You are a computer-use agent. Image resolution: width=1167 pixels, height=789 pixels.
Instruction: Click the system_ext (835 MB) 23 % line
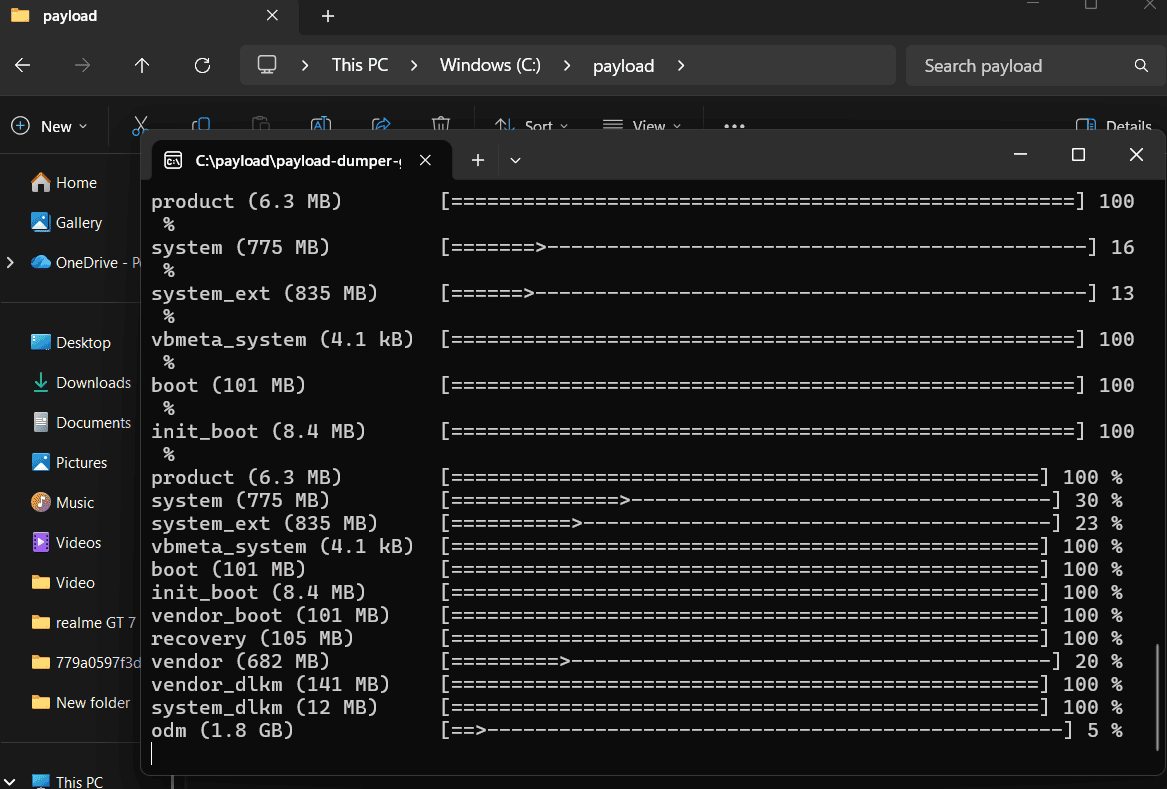point(636,523)
